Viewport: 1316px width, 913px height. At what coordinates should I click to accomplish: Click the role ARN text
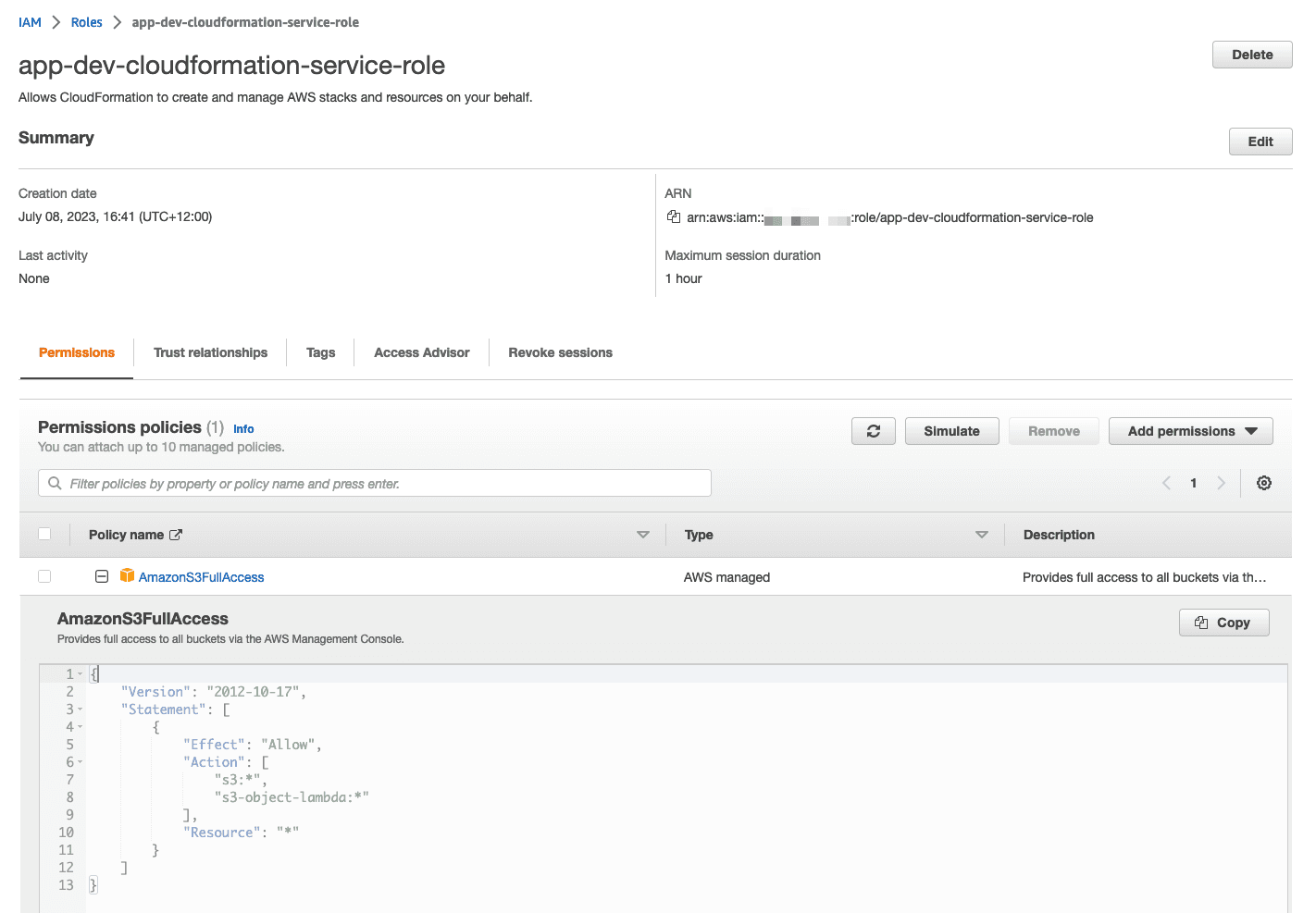point(889,218)
